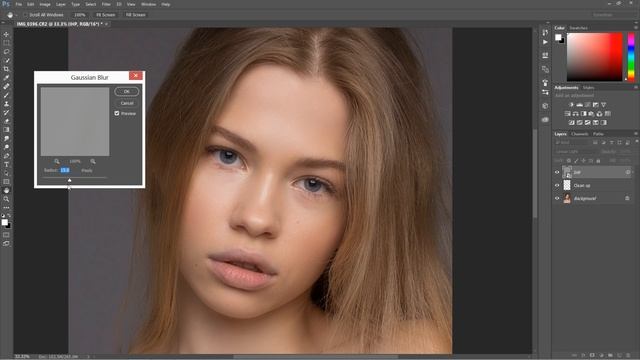Hide the Background layer
Screen dimensions: 640x360
[x=557, y=198]
